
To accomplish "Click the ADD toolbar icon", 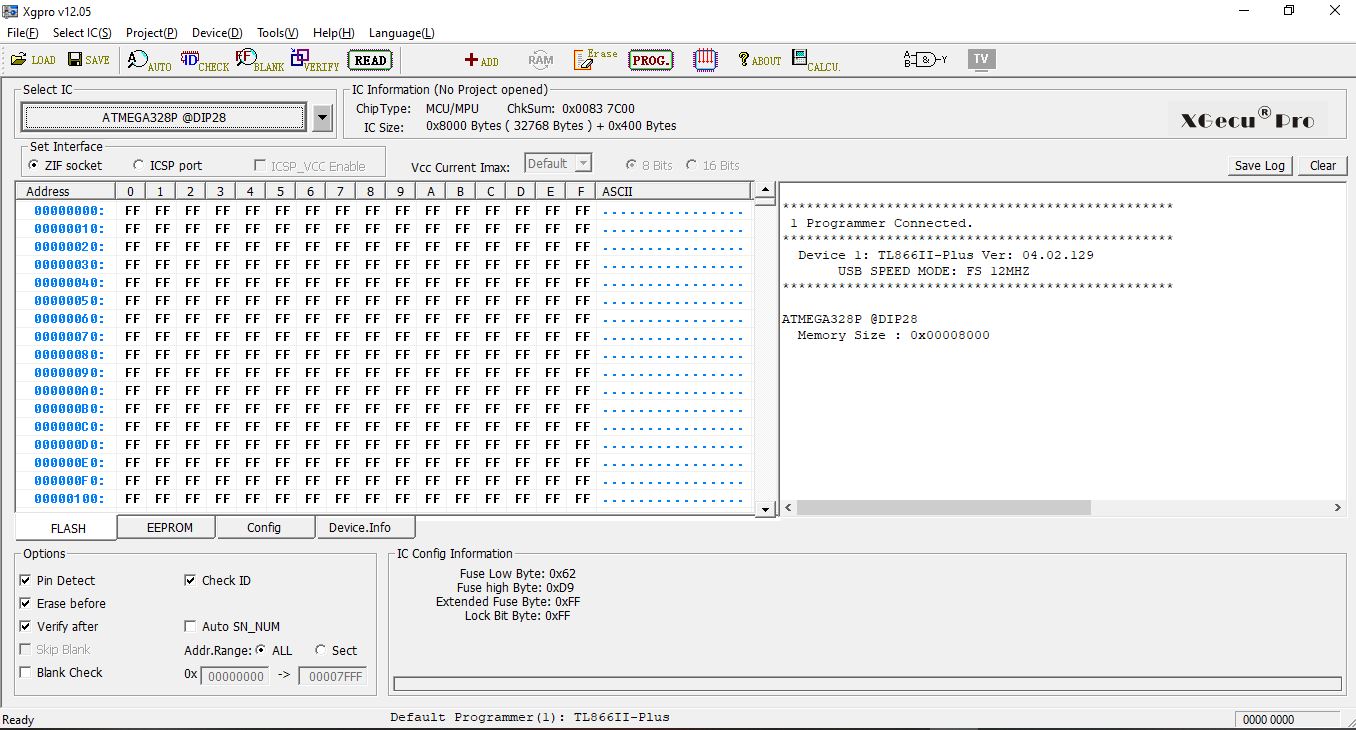I will [482, 61].
